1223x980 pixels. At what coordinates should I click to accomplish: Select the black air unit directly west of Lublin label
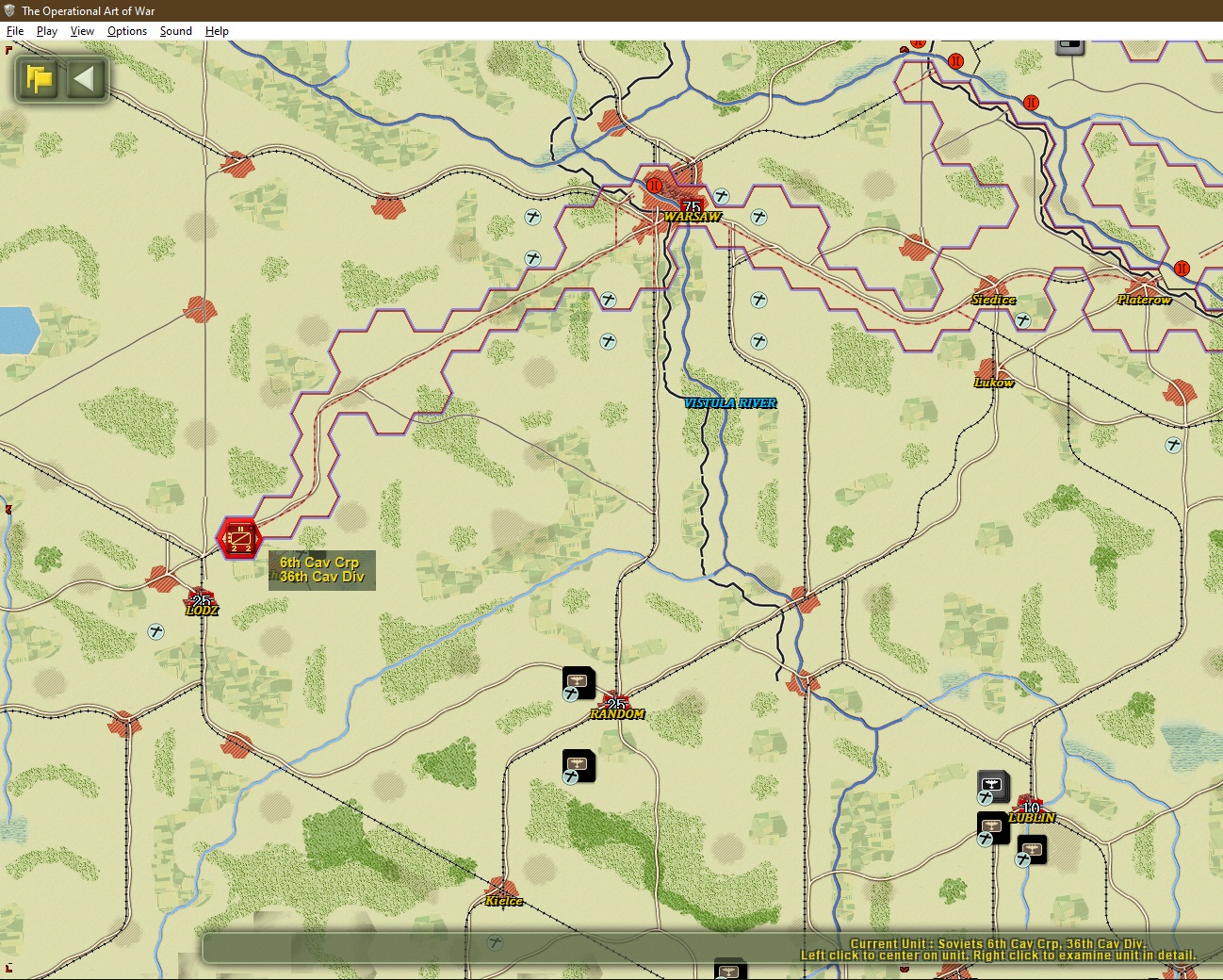coord(993,827)
